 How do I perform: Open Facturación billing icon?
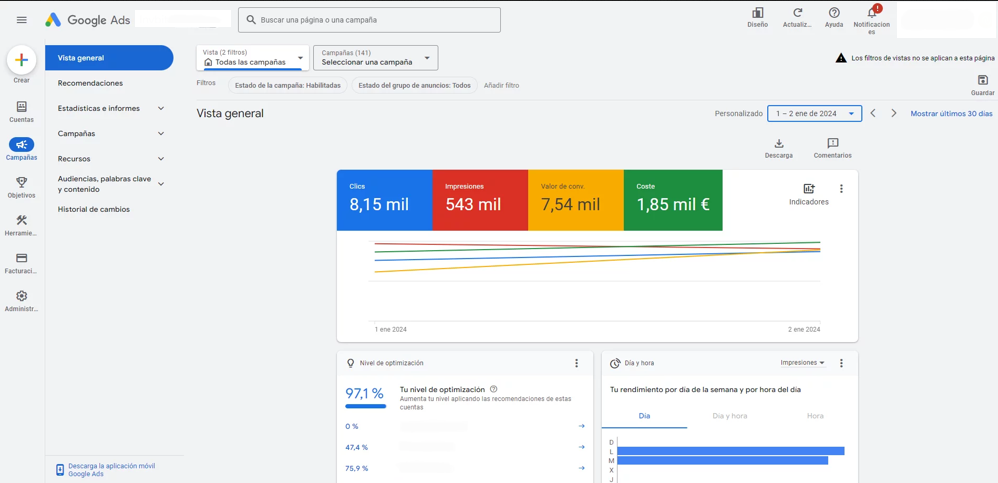[21, 259]
